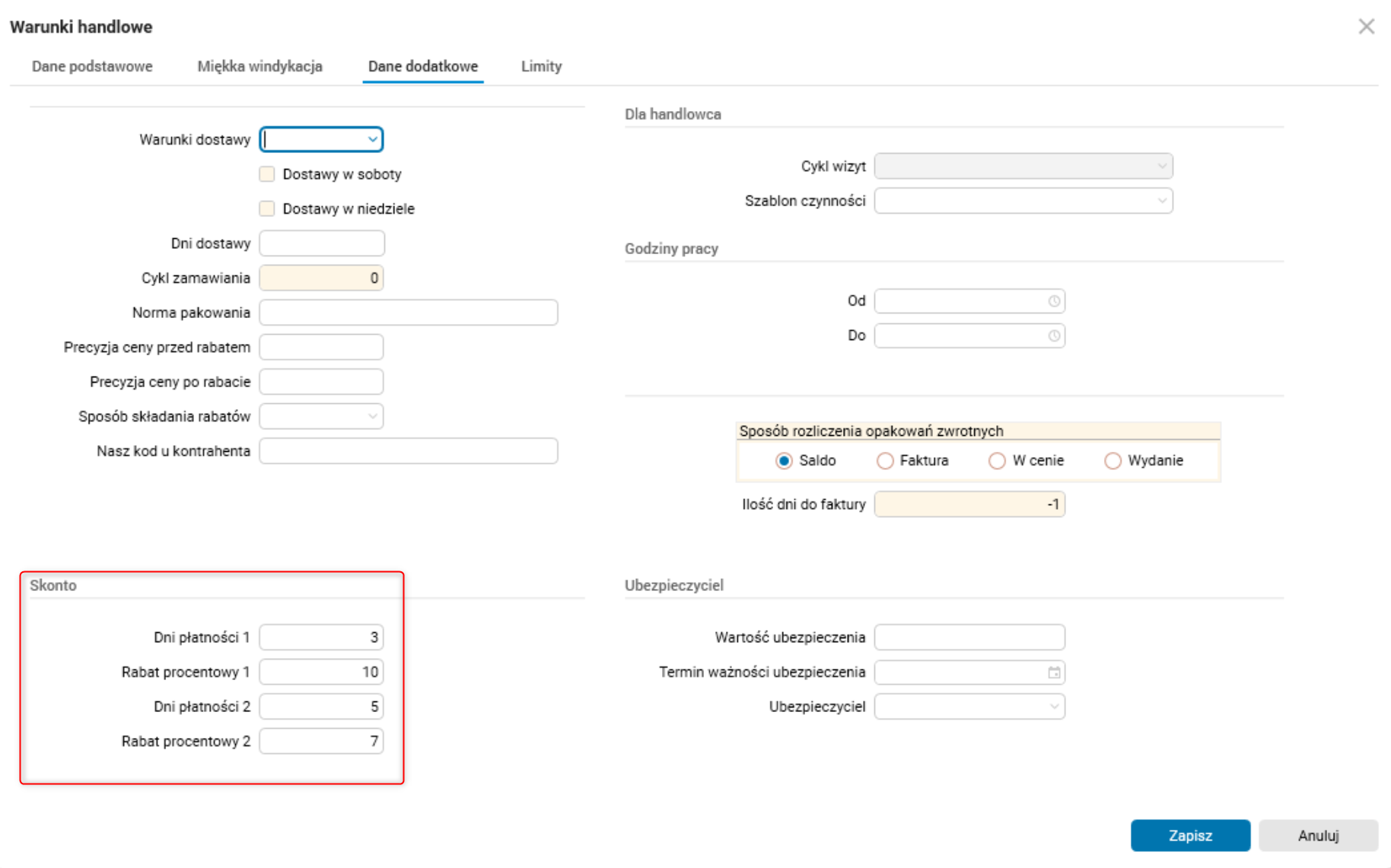
Task: Open the Ubezpieczyciel dropdown list
Action: (1054, 707)
